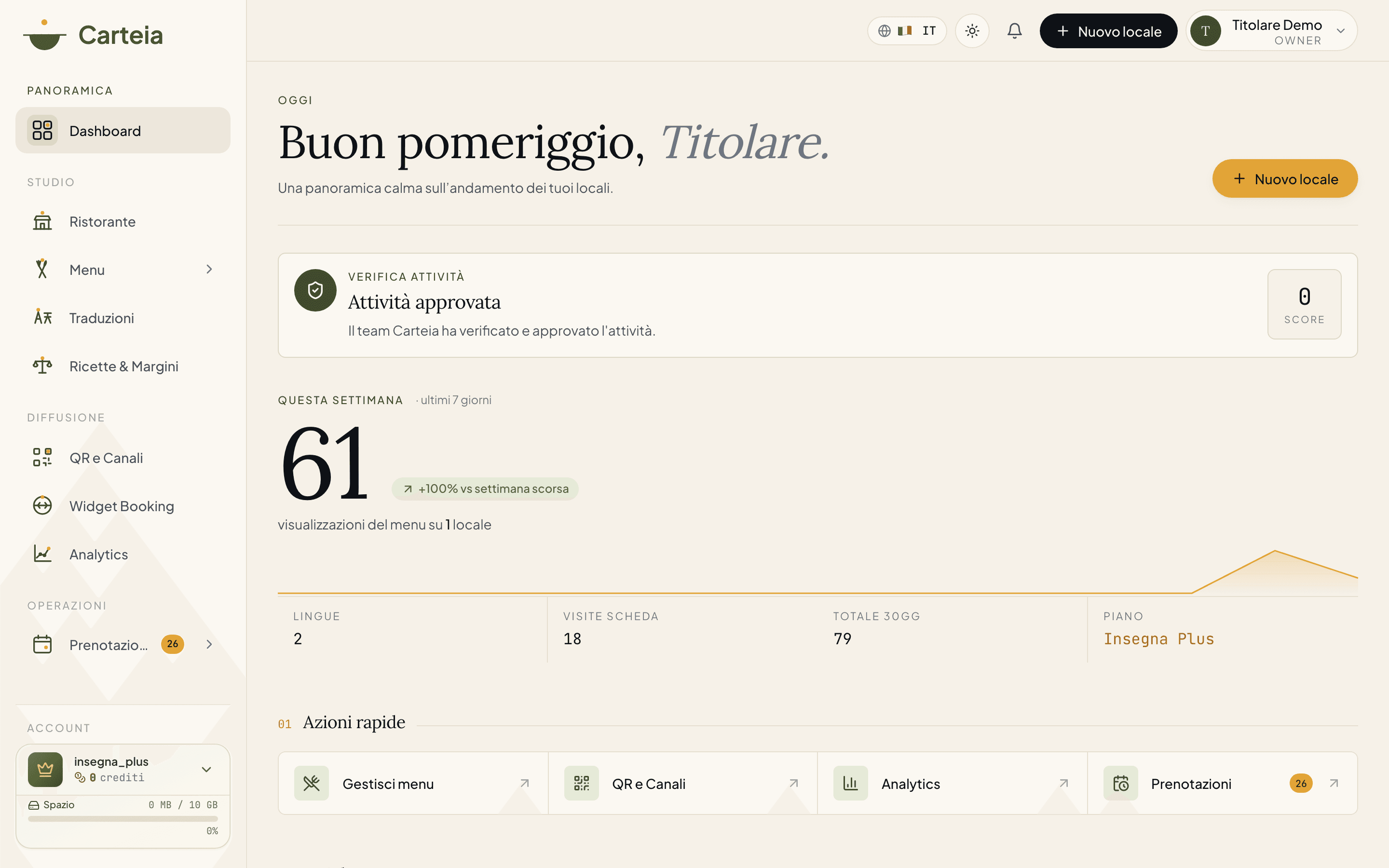Click the globe language icon

(x=885, y=30)
